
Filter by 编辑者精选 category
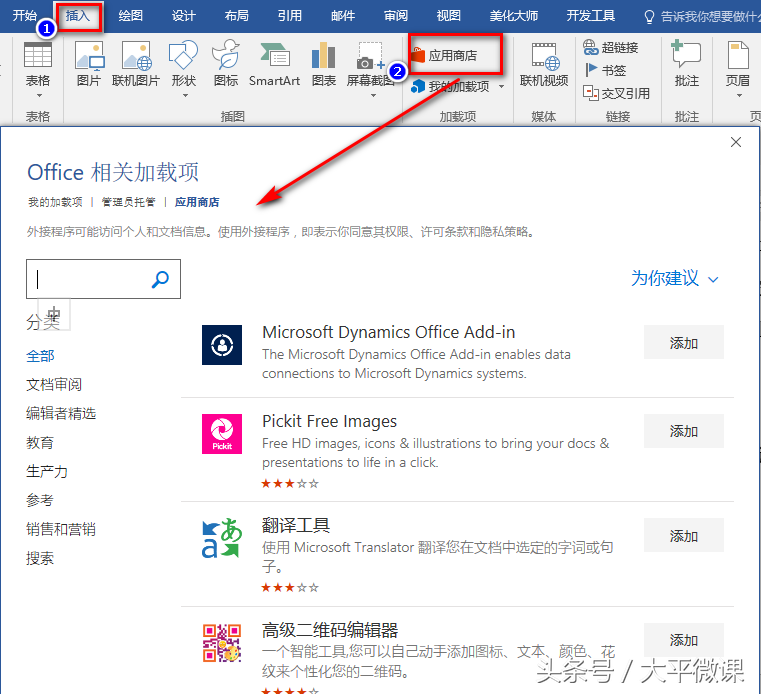tap(61, 413)
